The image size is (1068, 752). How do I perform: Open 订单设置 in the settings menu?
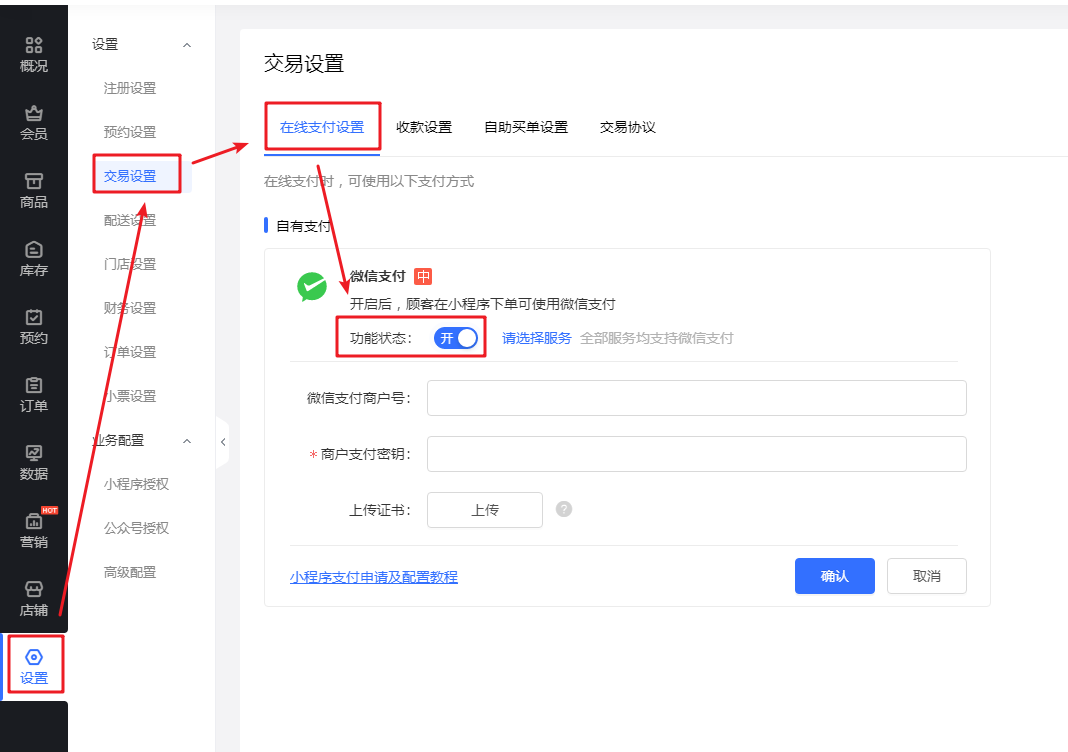tap(129, 352)
